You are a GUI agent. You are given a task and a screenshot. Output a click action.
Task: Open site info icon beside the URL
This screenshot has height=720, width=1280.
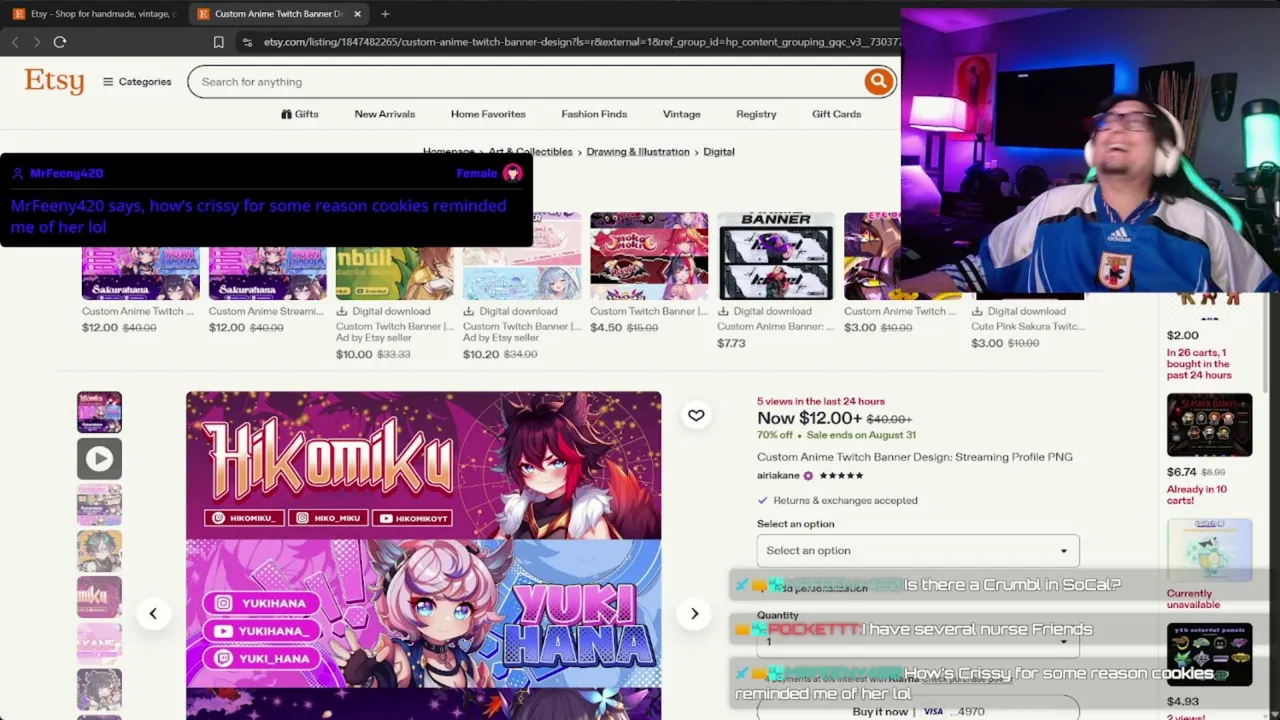tap(247, 42)
